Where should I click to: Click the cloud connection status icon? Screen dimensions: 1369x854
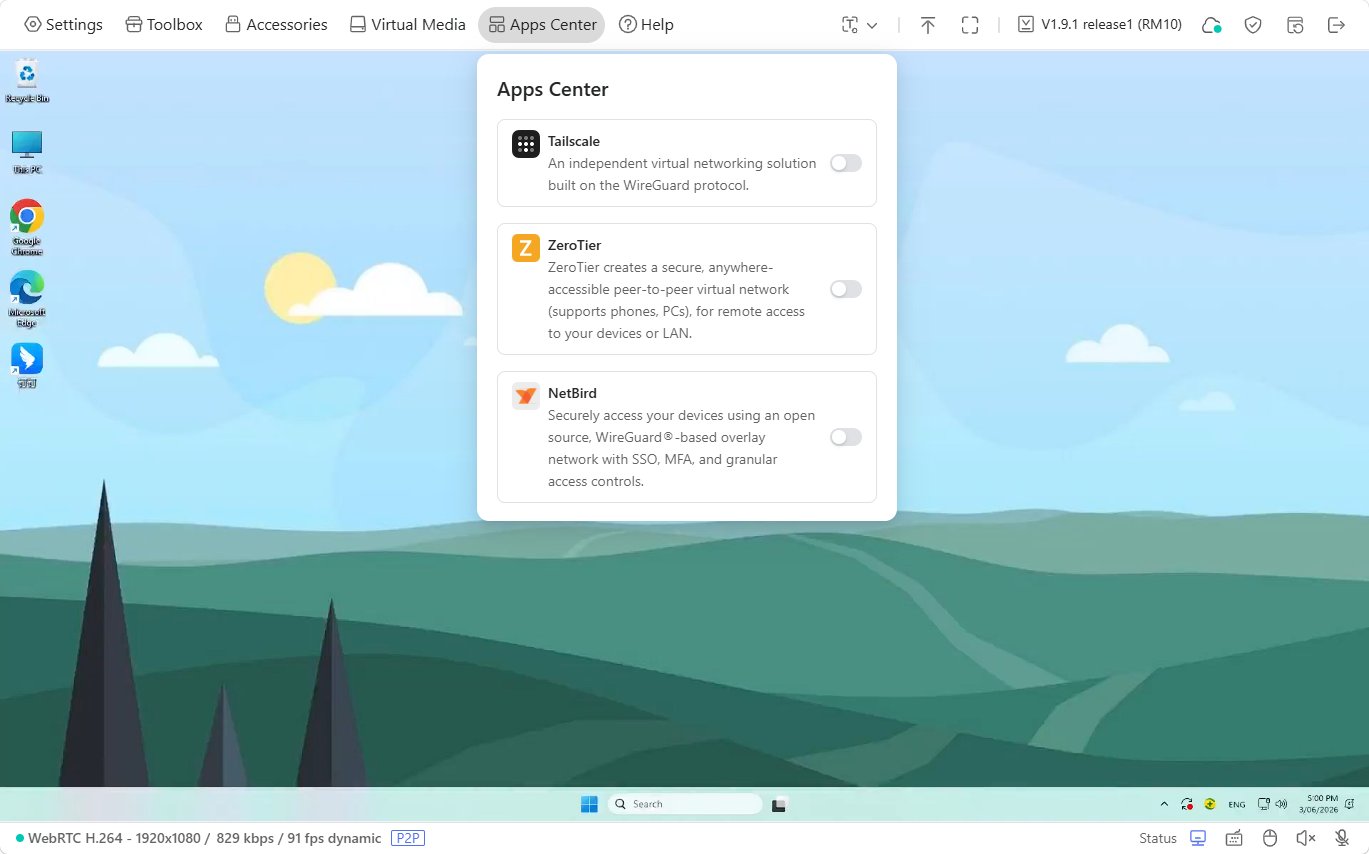point(1211,25)
